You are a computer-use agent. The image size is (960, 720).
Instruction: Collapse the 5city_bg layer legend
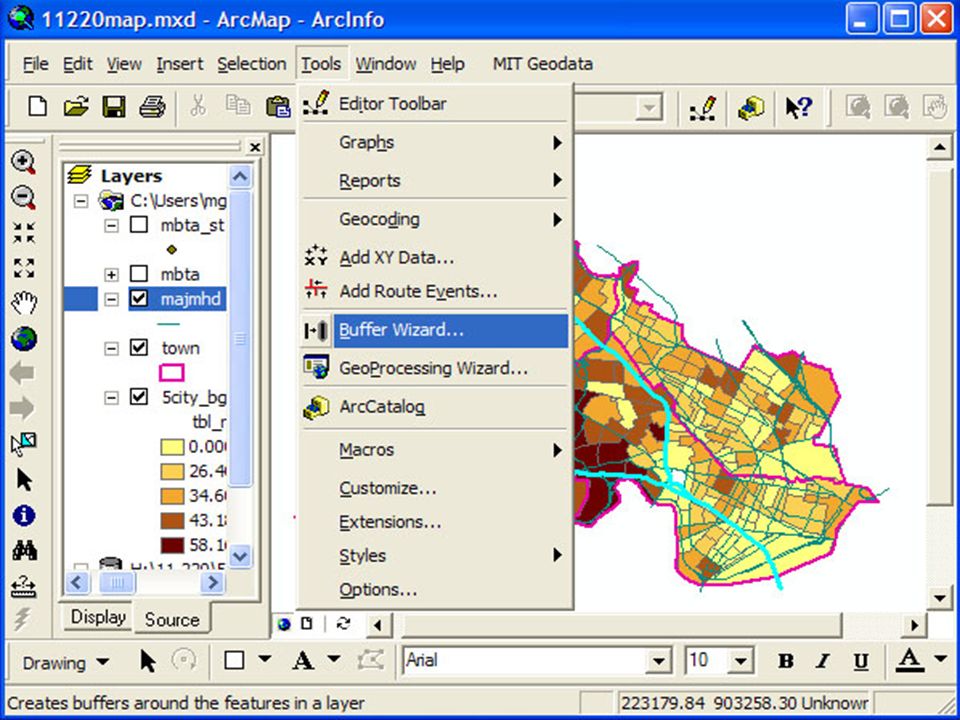click(111, 398)
